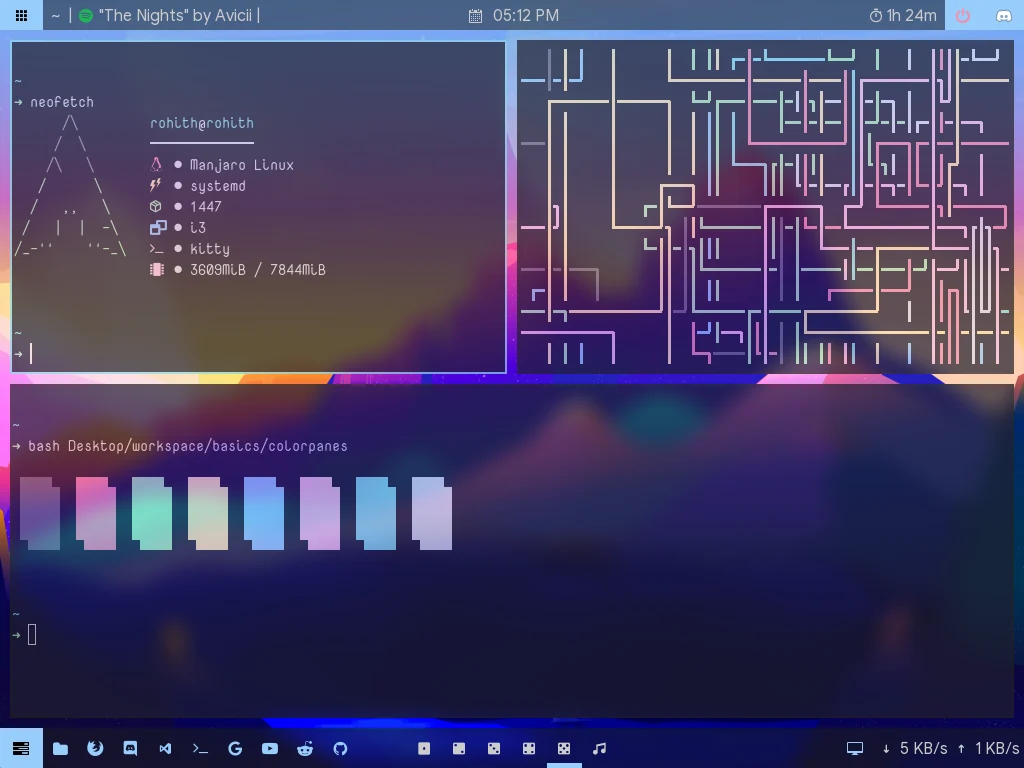Viewport: 1024px width, 768px height.
Task: Click the power button in the top bar
Action: [962, 15]
